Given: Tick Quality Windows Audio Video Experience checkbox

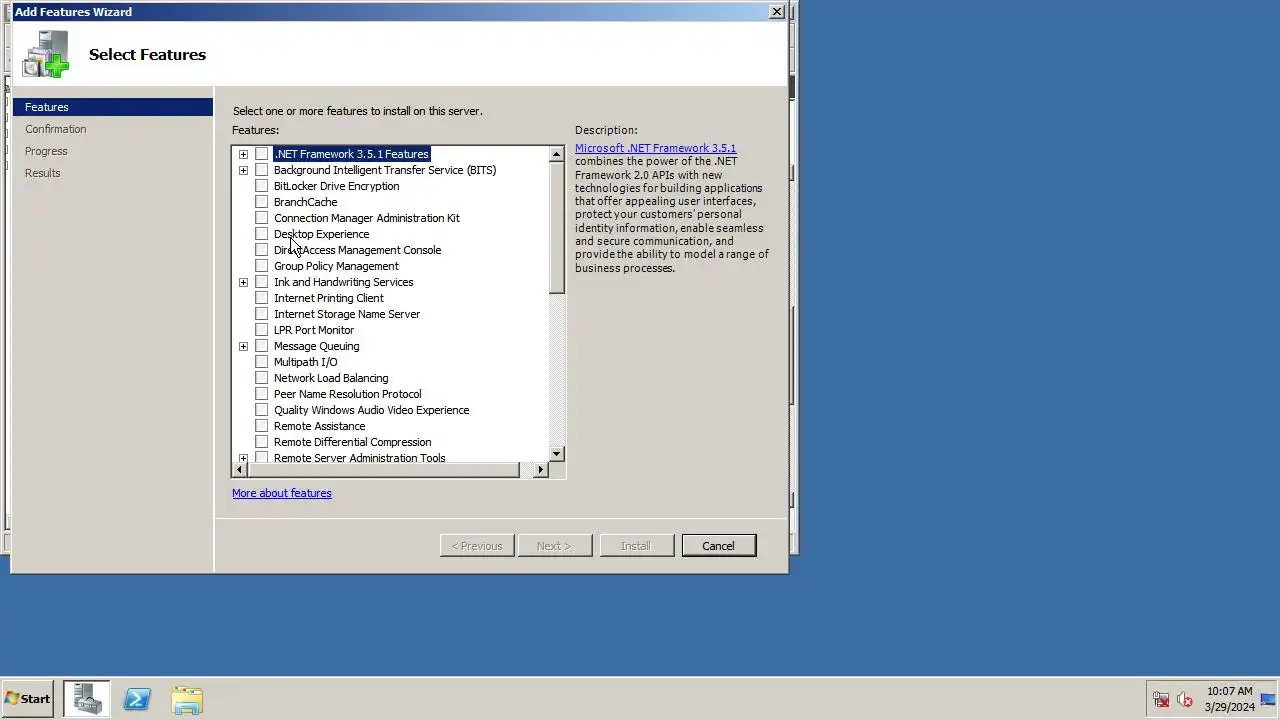Looking at the screenshot, I should [262, 410].
